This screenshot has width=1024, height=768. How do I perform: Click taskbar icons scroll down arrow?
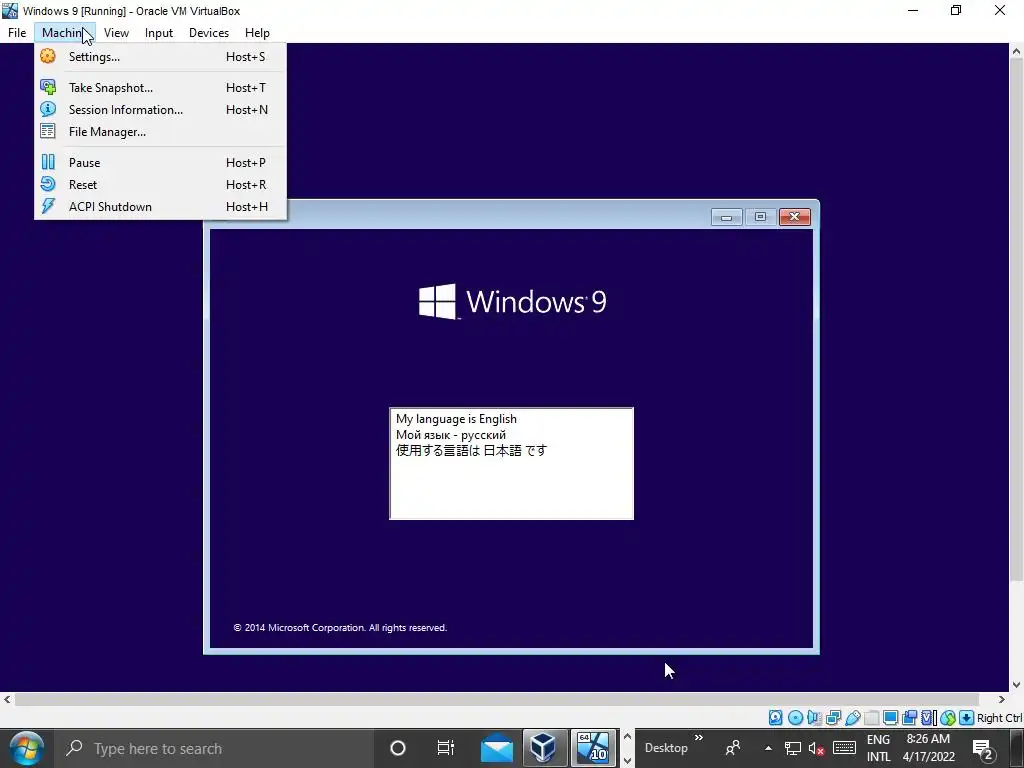(x=627, y=761)
